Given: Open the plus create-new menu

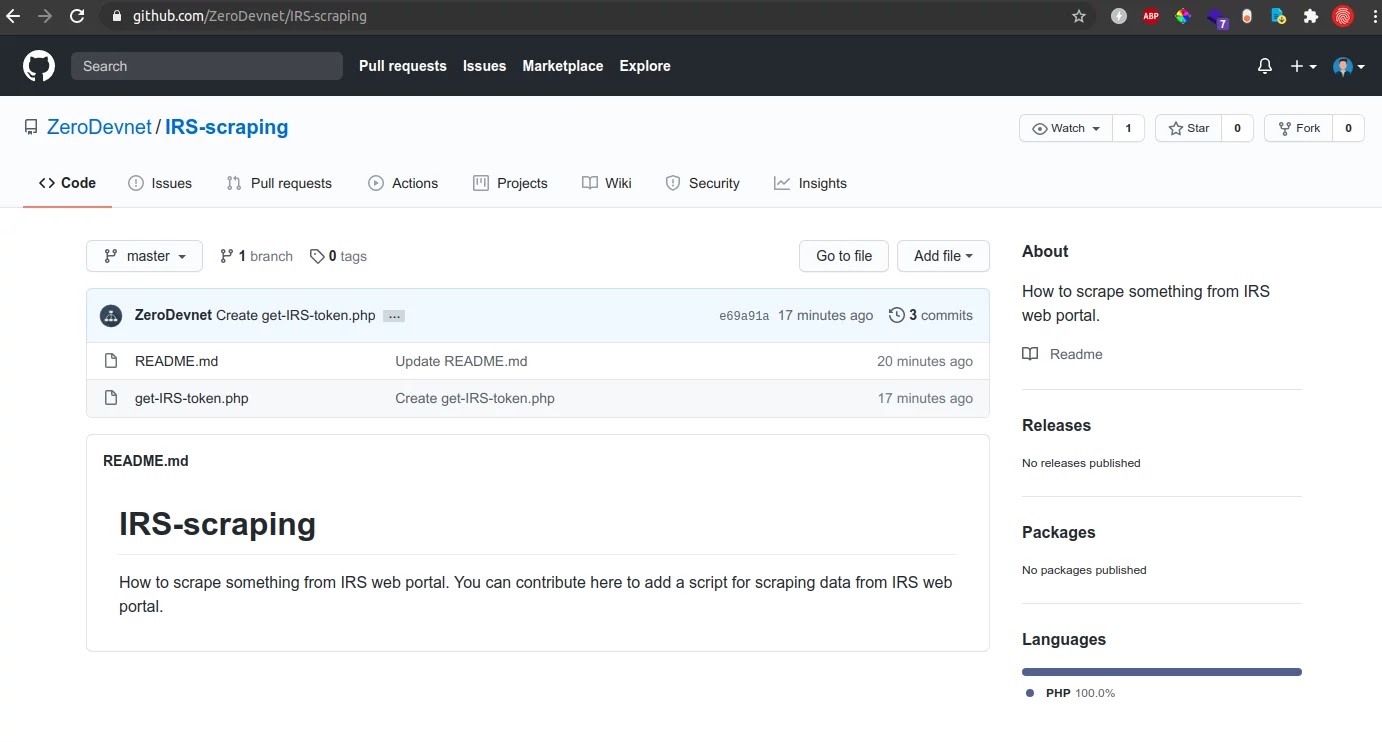Looking at the screenshot, I should tap(1302, 66).
